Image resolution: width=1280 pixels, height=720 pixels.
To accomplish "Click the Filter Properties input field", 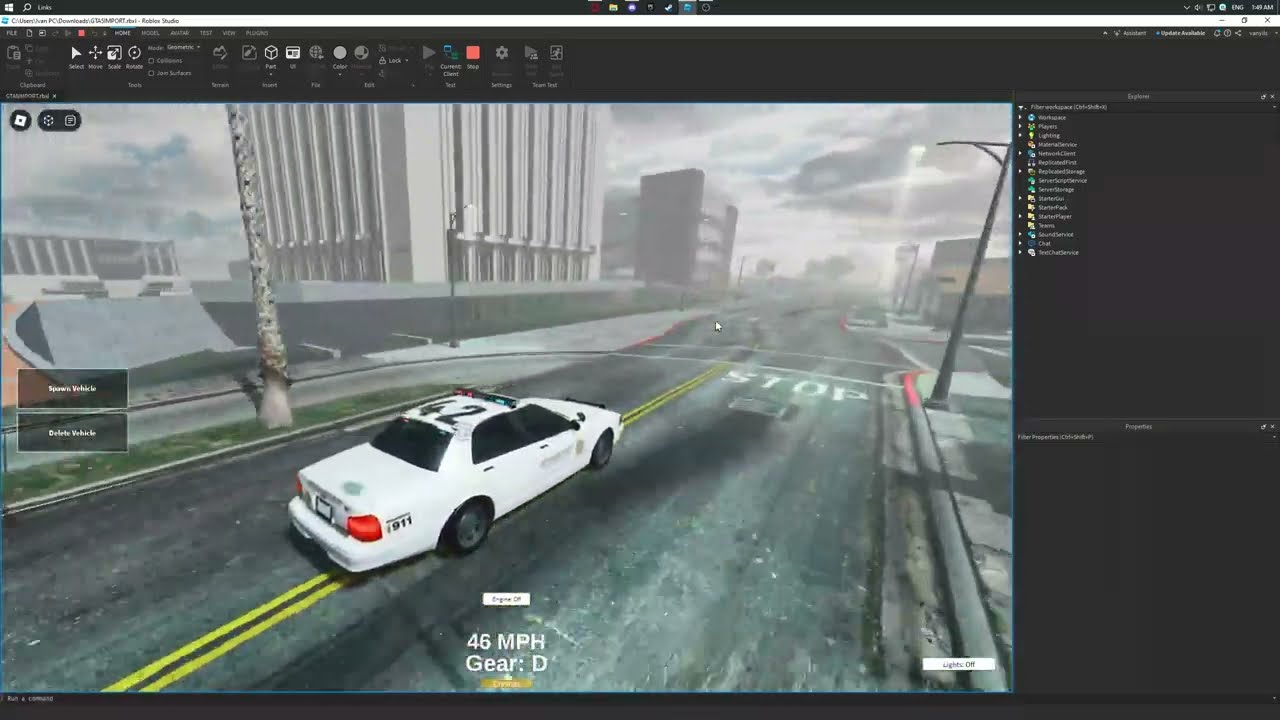I will point(1146,437).
